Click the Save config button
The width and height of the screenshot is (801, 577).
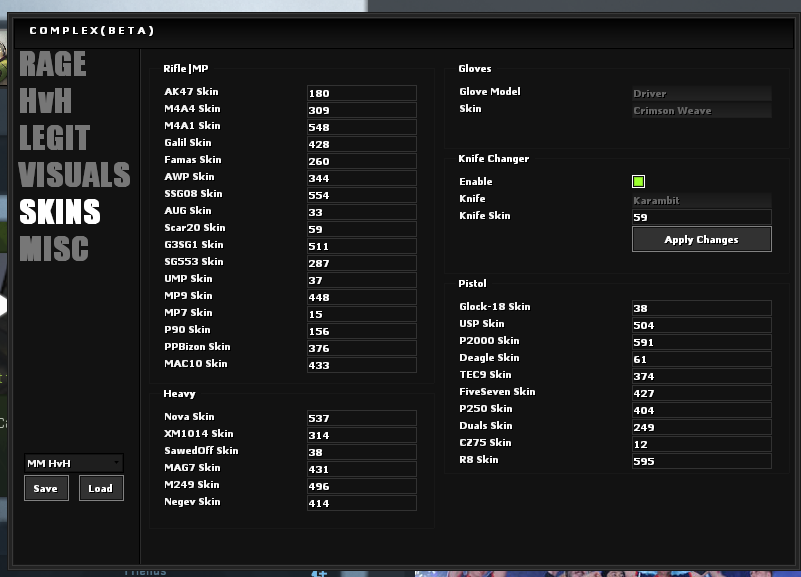pyautogui.click(x=46, y=488)
